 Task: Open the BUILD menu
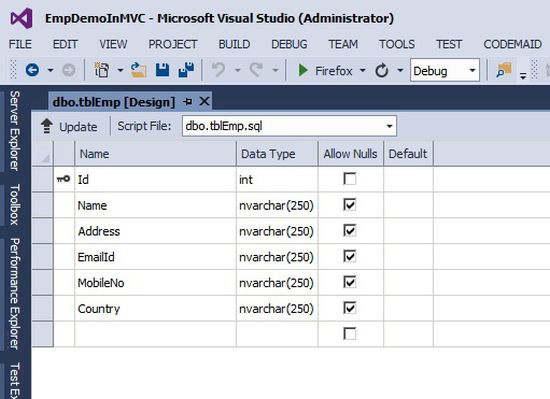pos(234,44)
